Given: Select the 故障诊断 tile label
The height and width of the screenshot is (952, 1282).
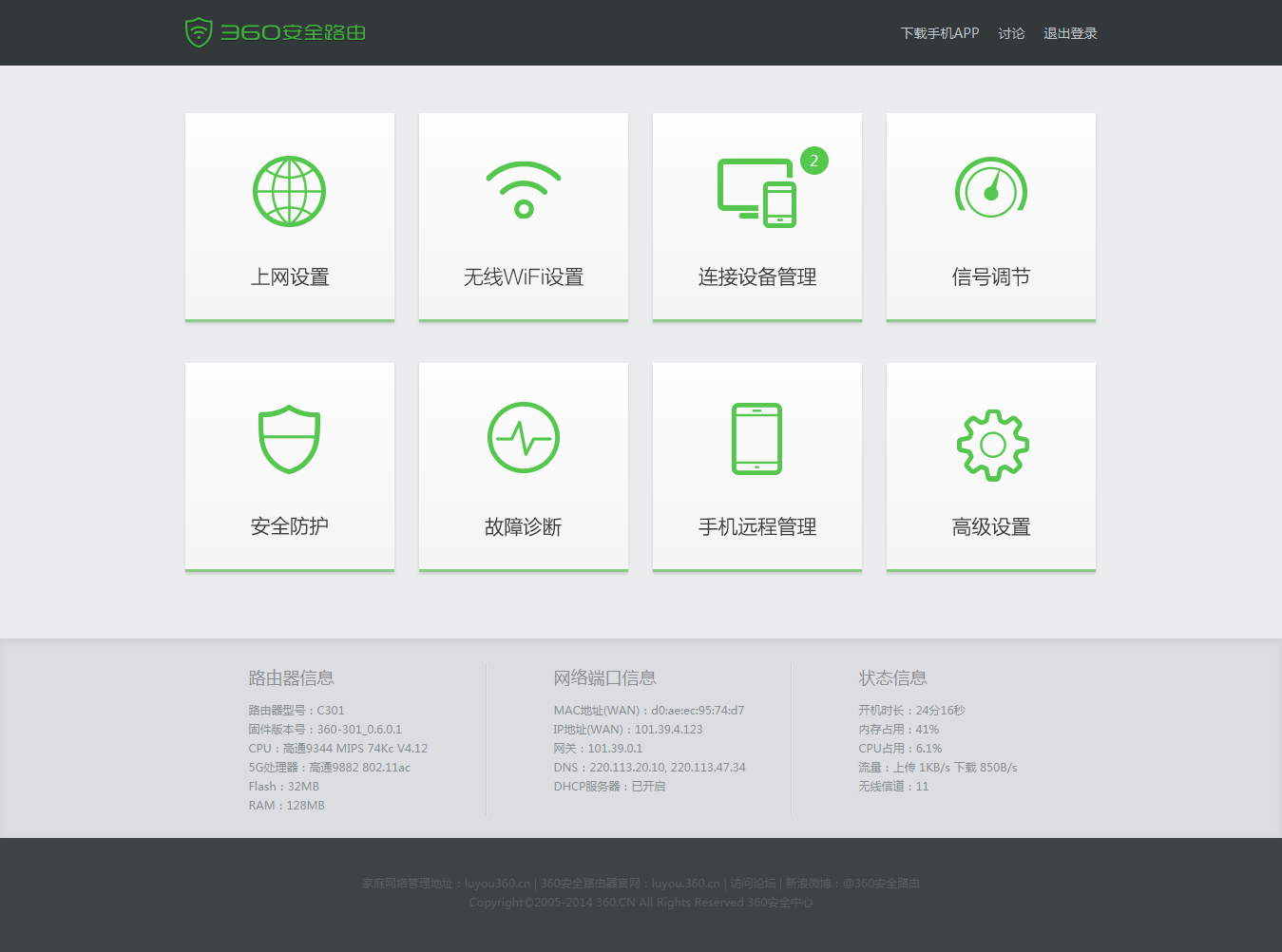Looking at the screenshot, I should pos(523,527).
